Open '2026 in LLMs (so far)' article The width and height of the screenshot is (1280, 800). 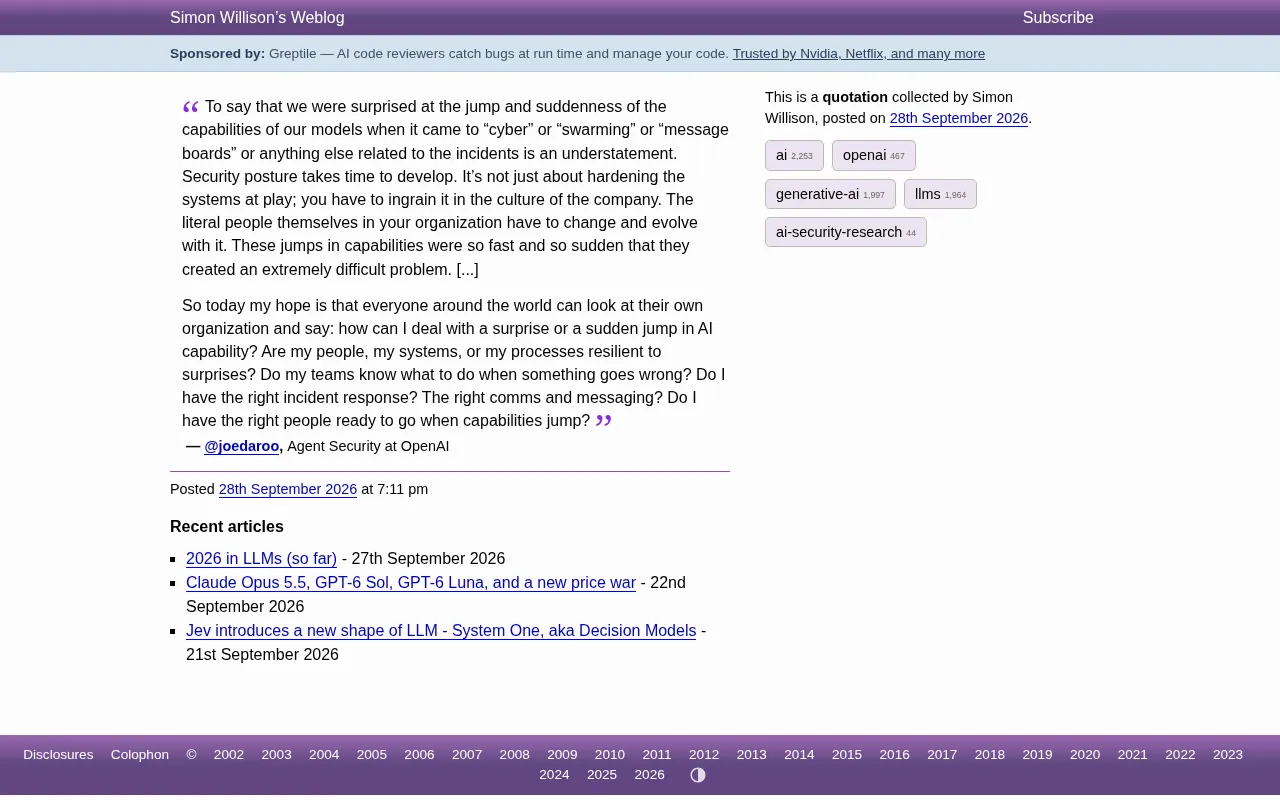(x=261, y=559)
